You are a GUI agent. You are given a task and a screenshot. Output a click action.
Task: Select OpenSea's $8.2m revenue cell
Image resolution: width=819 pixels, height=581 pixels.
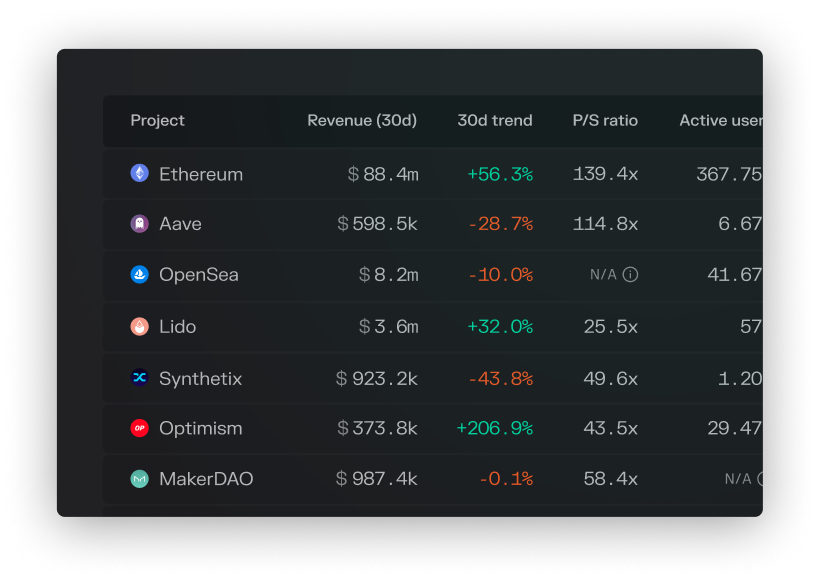point(388,274)
